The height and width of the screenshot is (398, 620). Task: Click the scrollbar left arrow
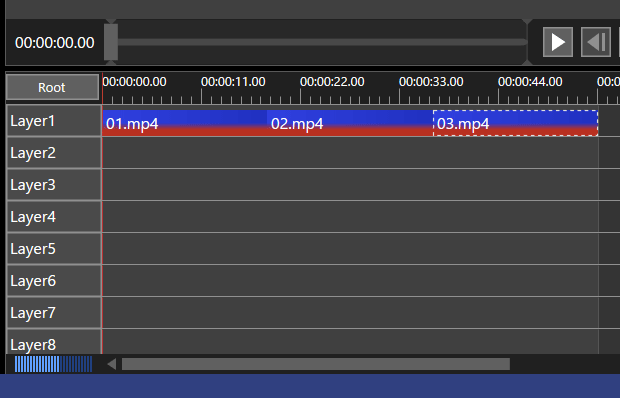112,364
